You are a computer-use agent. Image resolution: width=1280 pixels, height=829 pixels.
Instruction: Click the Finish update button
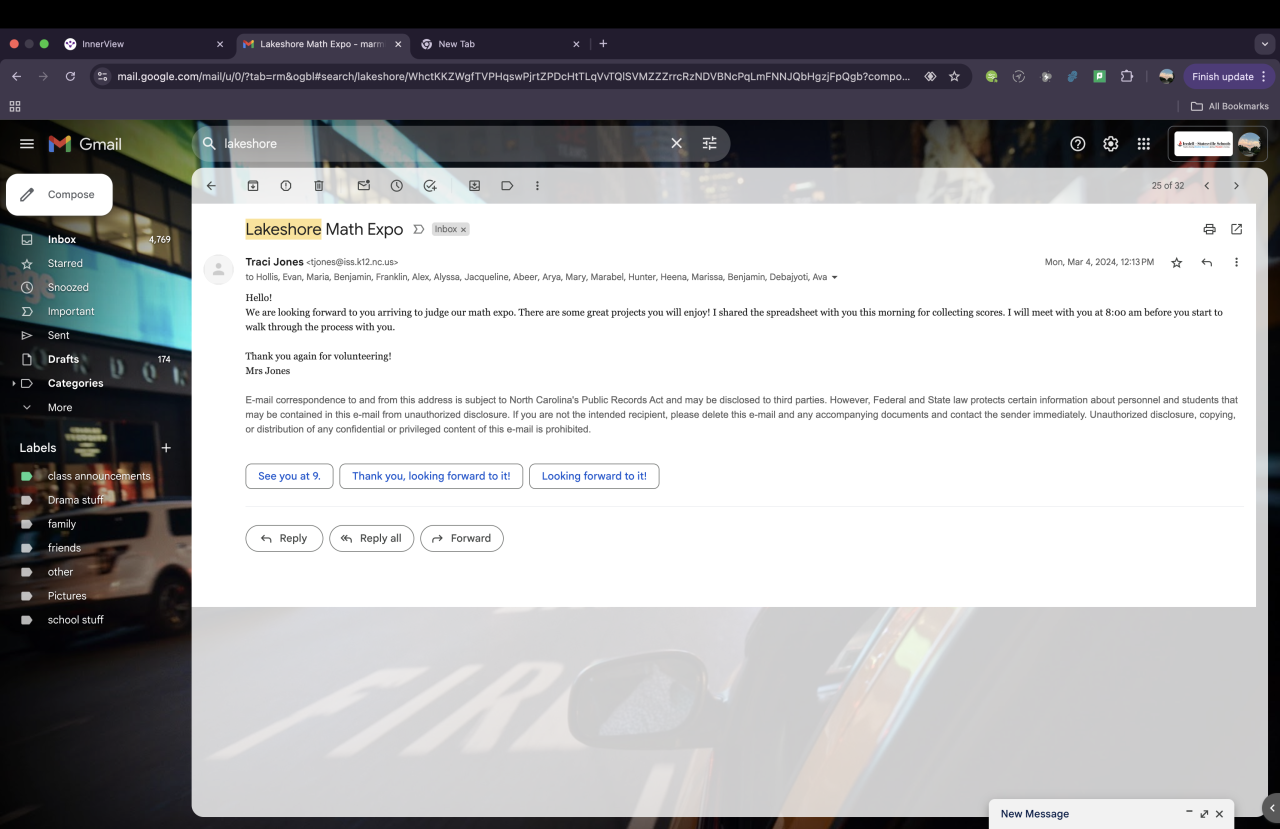click(1228, 76)
